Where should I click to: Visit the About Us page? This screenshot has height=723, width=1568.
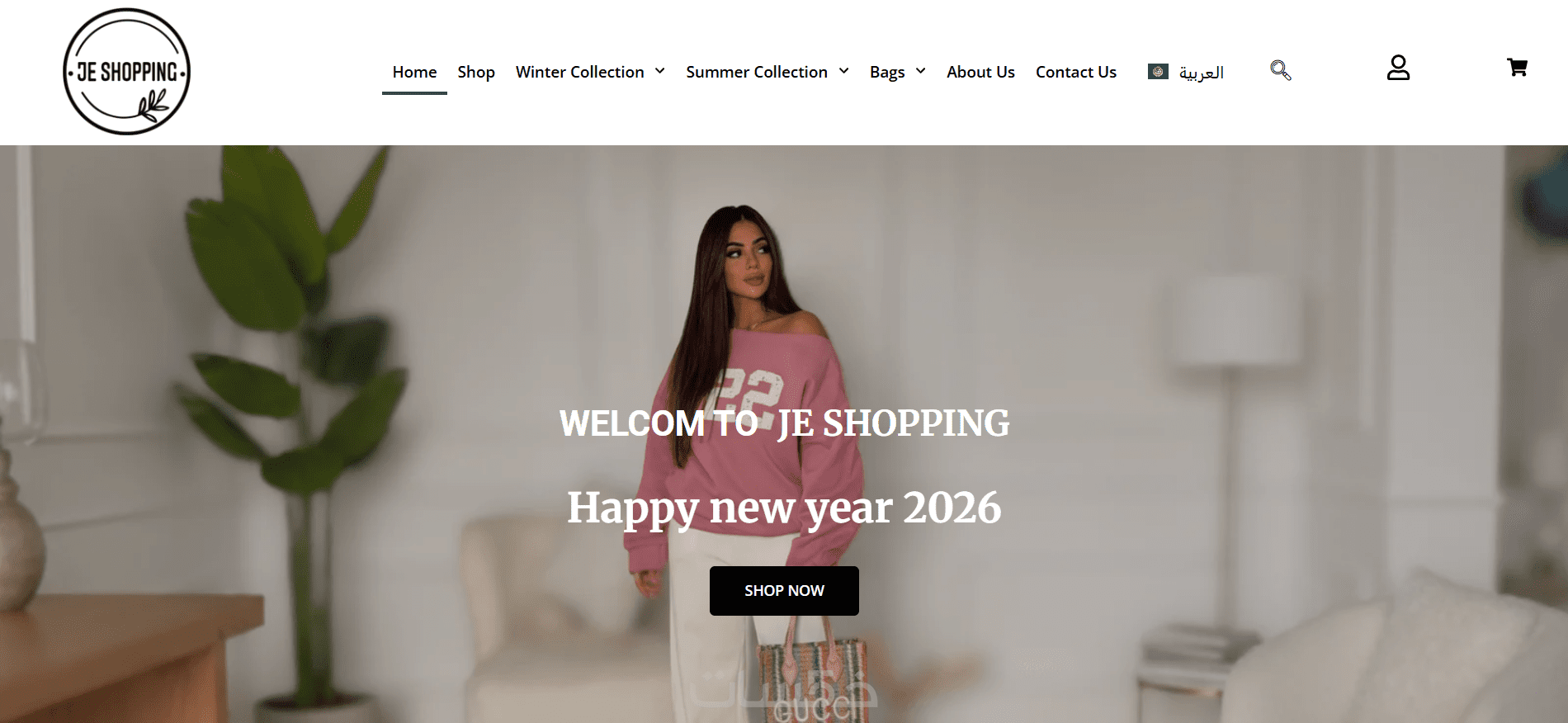tap(980, 72)
